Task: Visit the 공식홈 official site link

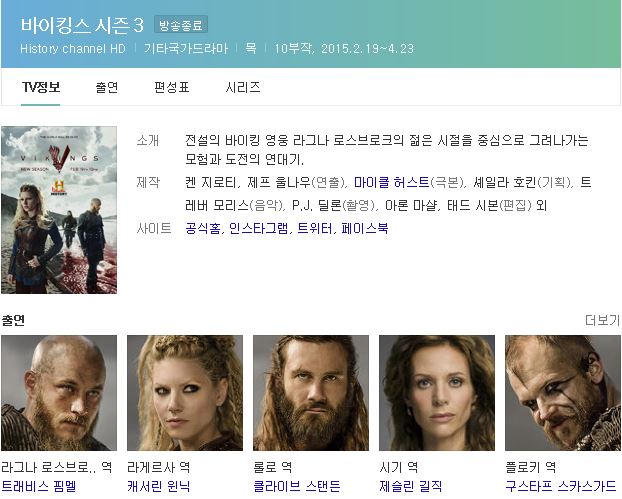Action: (x=203, y=228)
